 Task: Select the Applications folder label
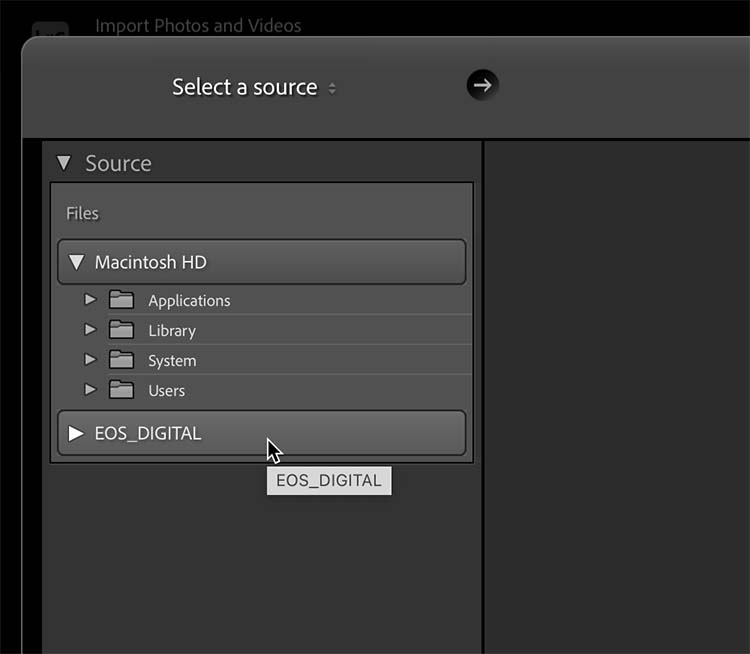point(189,301)
